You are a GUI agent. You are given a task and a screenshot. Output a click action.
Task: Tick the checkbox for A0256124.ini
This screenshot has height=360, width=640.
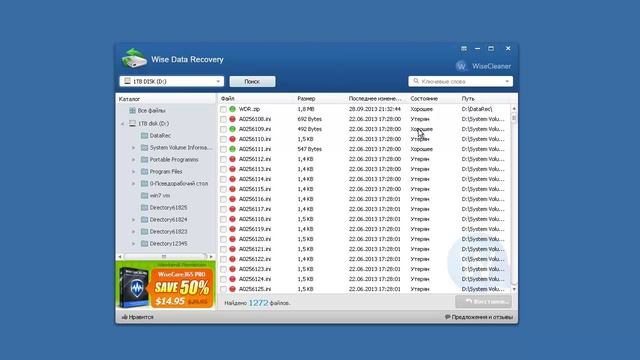tap(223, 279)
